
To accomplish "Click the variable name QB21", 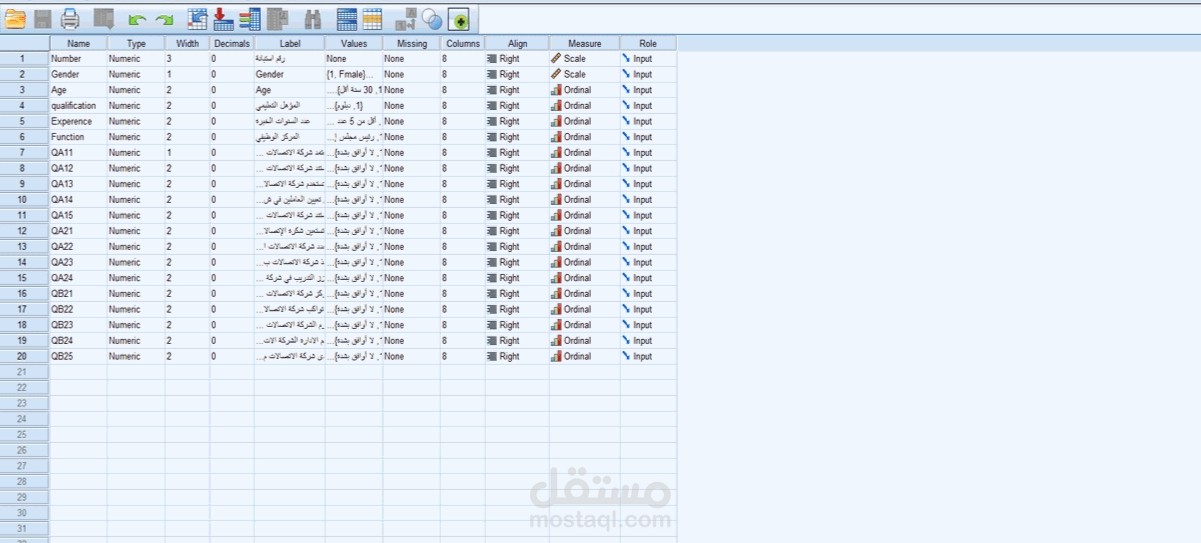I will (x=62, y=293).
